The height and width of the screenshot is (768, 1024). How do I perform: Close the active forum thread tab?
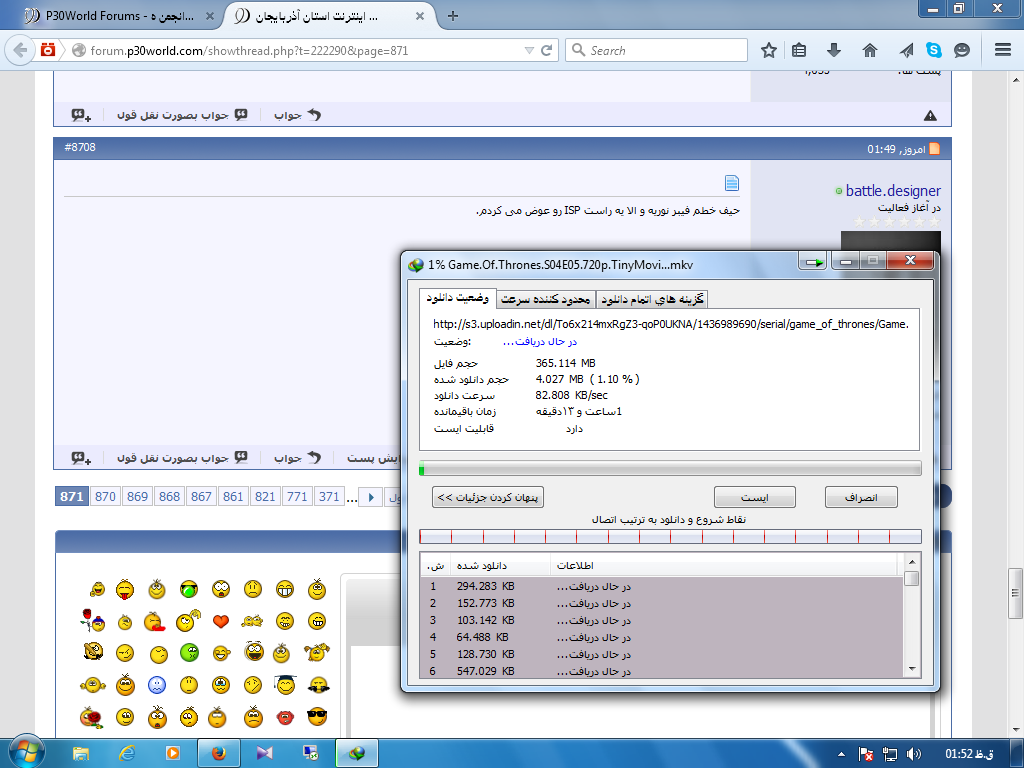click(420, 16)
